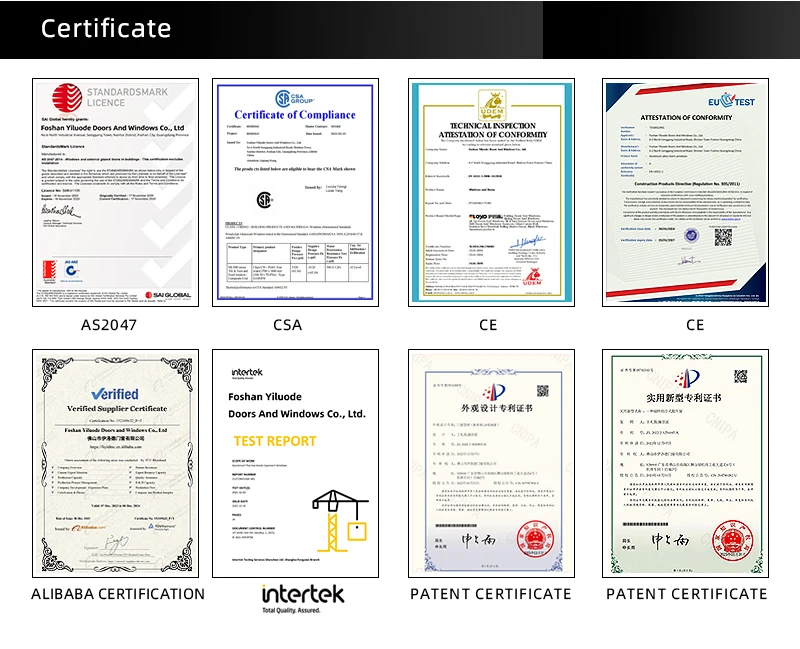Click the PATENT CERTIFICATE caption under the blue-bordered certificate
This screenshot has height=649, width=800.
coord(490,594)
